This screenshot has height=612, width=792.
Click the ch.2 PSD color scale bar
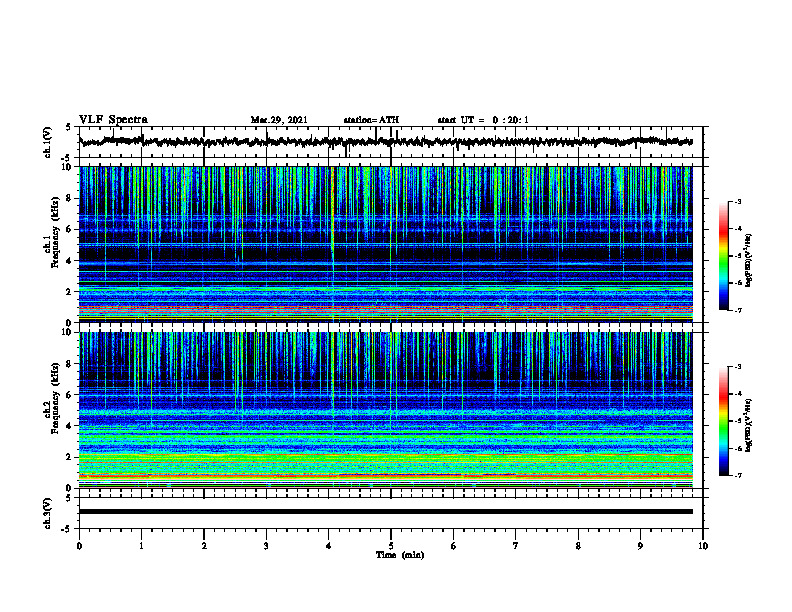[723, 421]
